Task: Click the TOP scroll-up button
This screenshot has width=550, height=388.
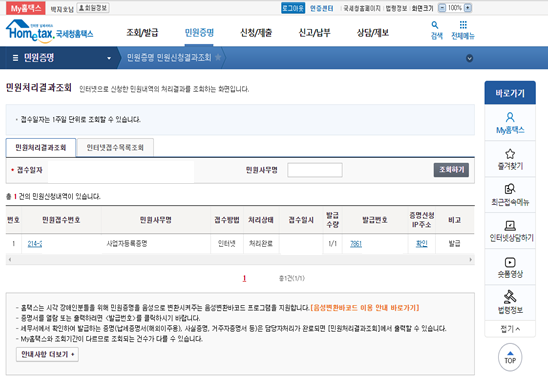Action: 510,357
